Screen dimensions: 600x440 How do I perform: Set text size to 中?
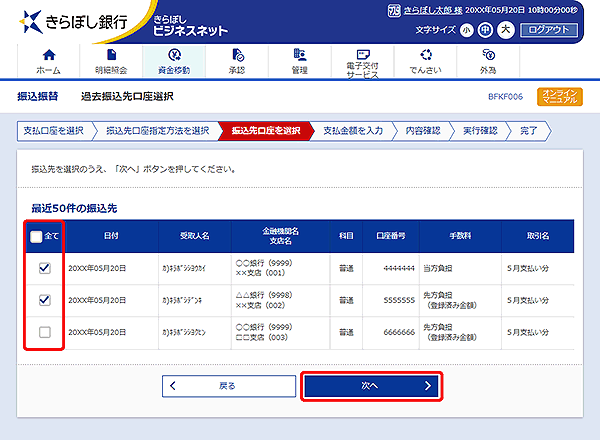pos(485,30)
